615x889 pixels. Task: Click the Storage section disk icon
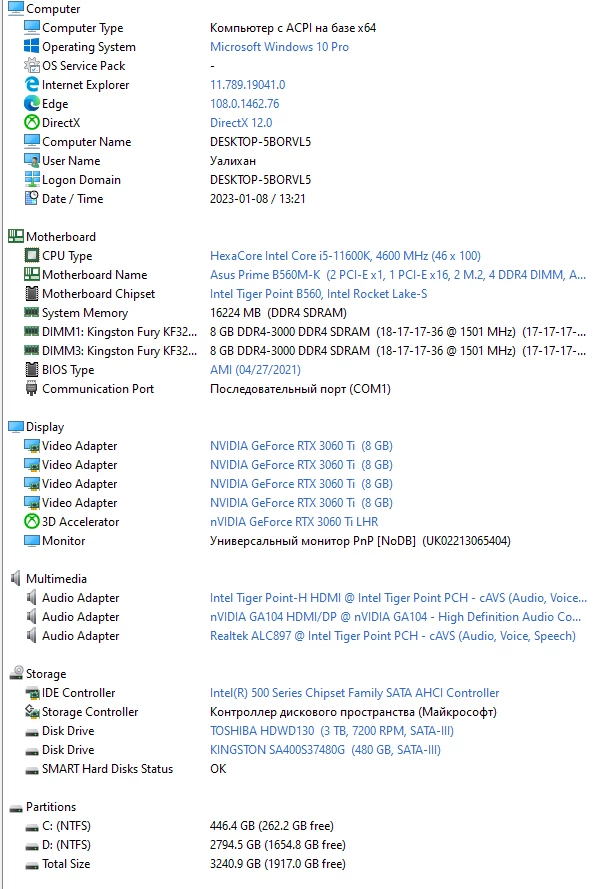pyautogui.click(x=16, y=673)
